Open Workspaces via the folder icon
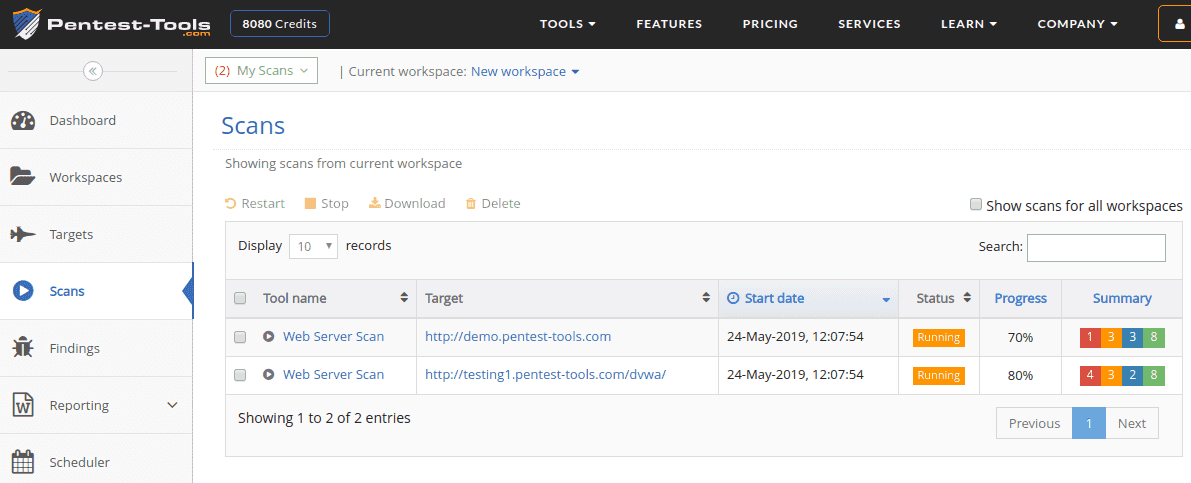The height and width of the screenshot is (483, 1191). pos(23,177)
